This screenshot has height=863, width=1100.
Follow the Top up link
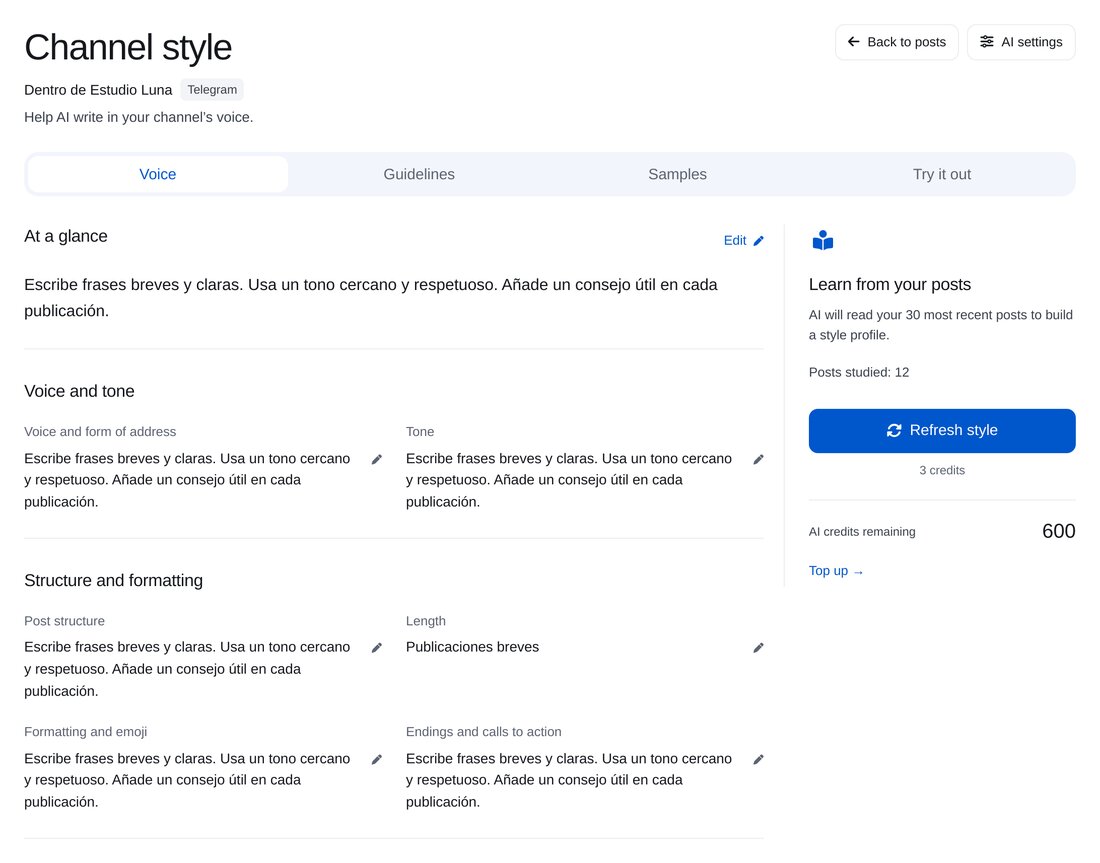pyautogui.click(x=836, y=571)
